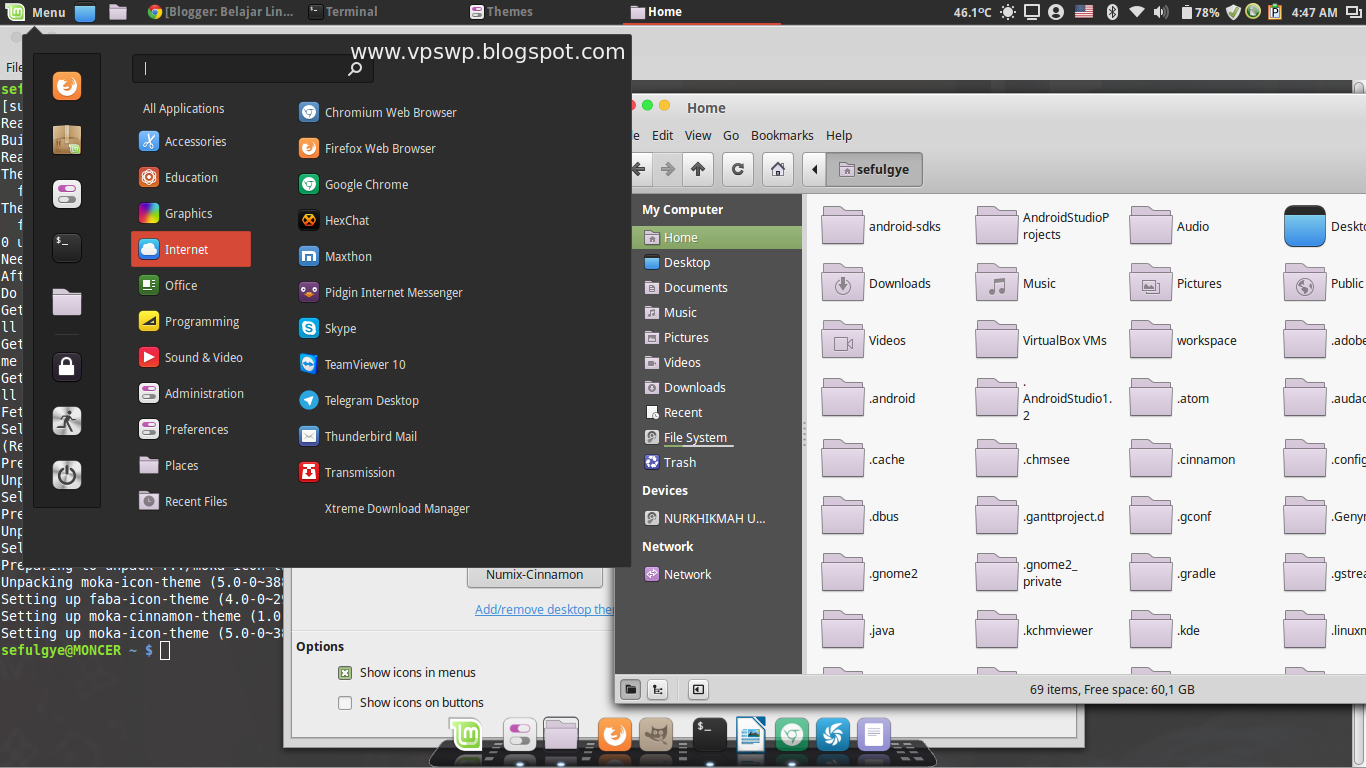Click the Shutdown power icon in the menu
The width and height of the screenshot is (1366, 768).
[67, 475]
